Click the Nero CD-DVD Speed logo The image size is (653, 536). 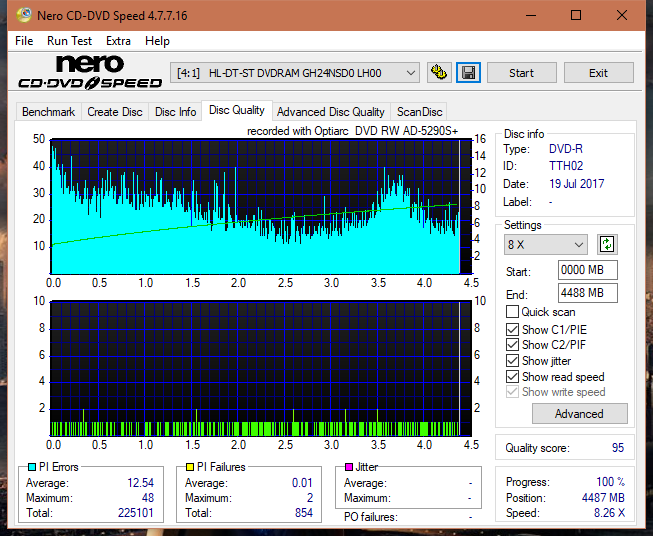(90, 72)
